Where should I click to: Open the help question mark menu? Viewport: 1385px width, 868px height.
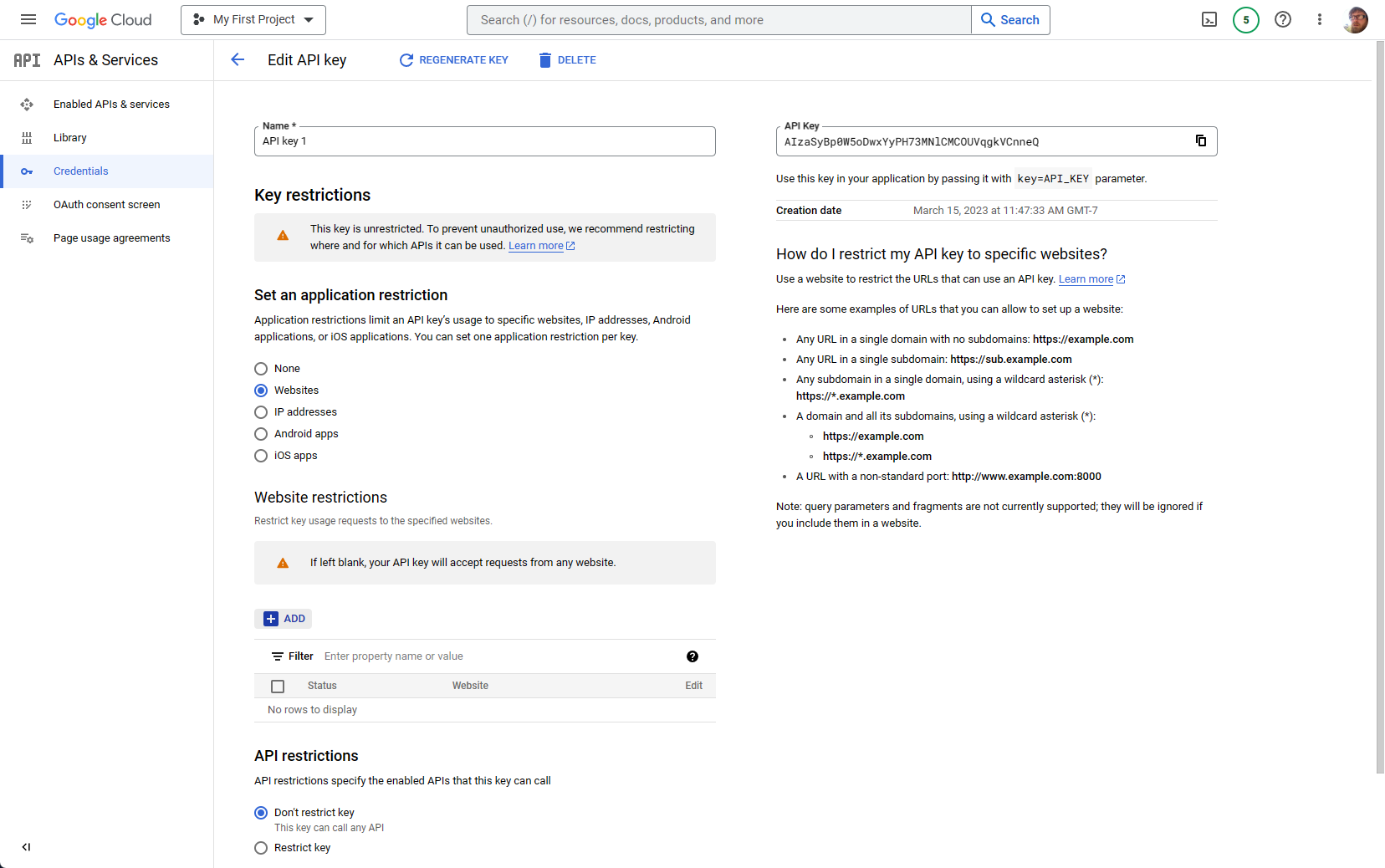click(x=1283, y=20)
